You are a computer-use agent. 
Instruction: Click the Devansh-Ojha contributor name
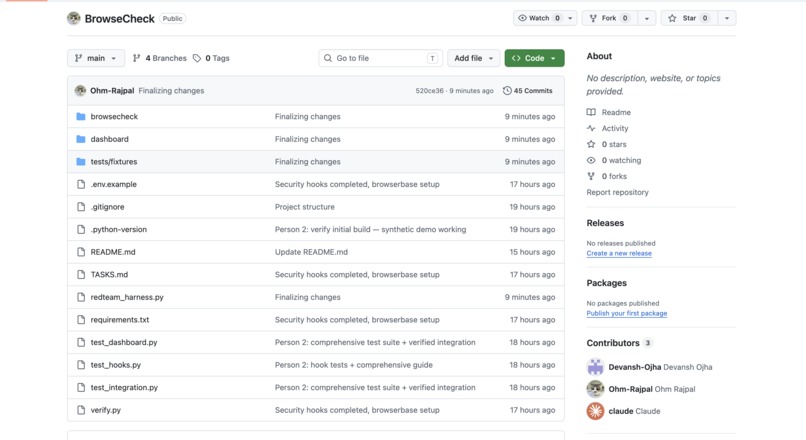point(634,367)
